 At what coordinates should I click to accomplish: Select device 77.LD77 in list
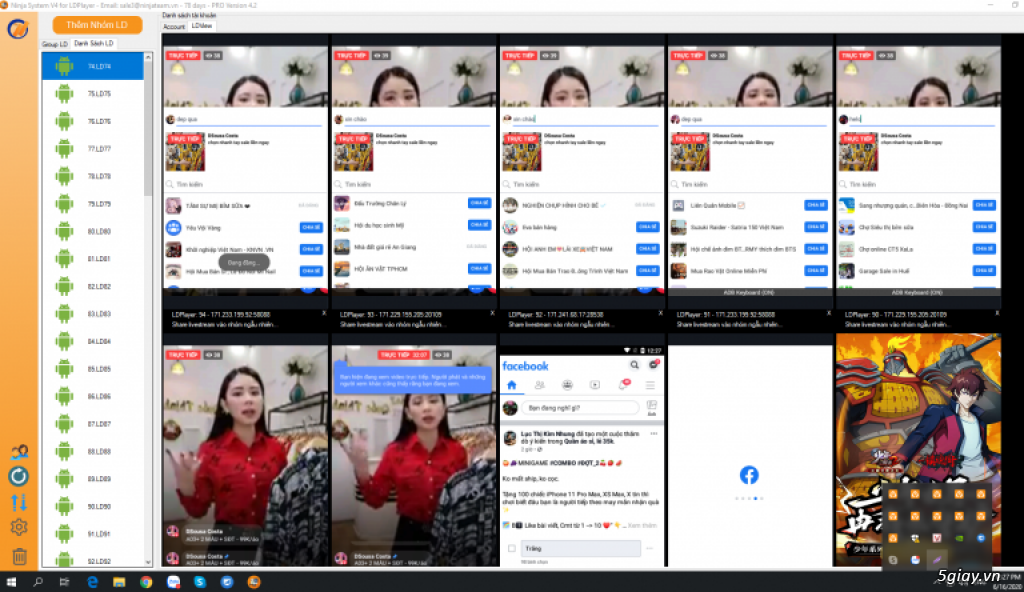[x=93, y=148]
